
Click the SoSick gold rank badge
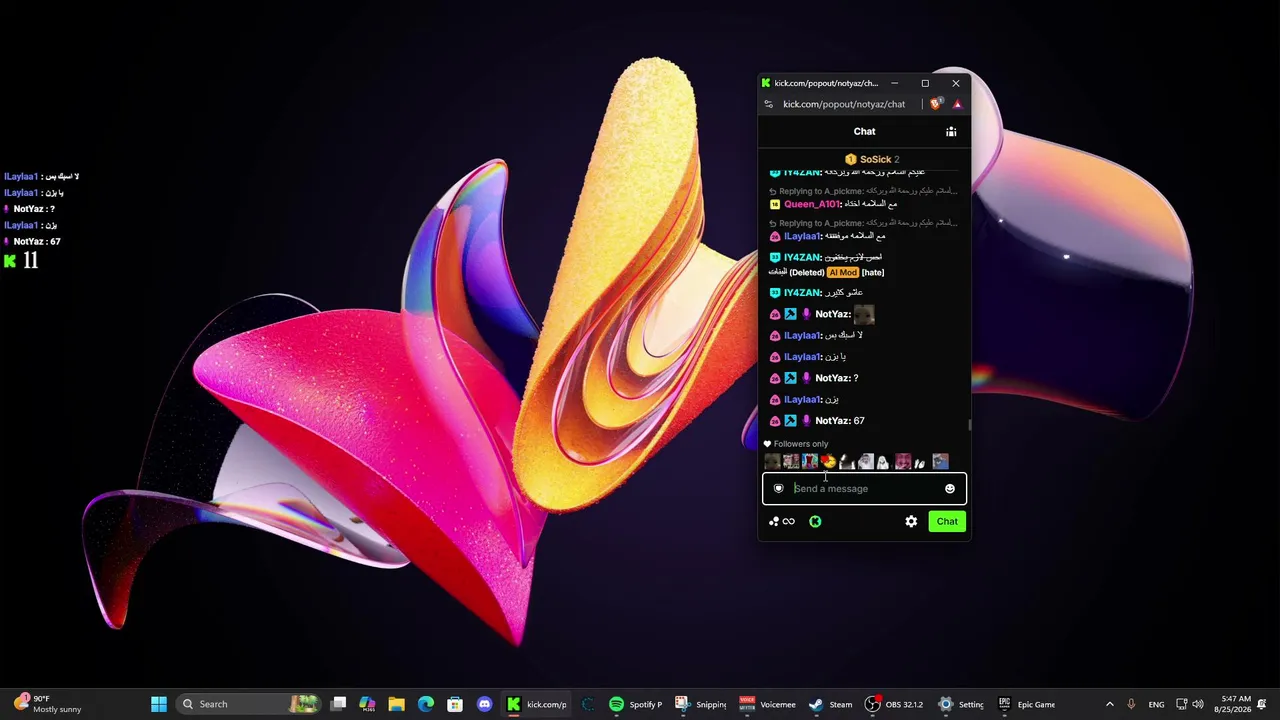[x=851, y=159]
